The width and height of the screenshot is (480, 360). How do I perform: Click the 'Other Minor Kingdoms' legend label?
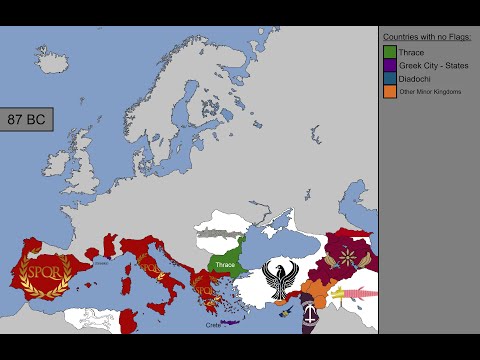pos(430,92)
